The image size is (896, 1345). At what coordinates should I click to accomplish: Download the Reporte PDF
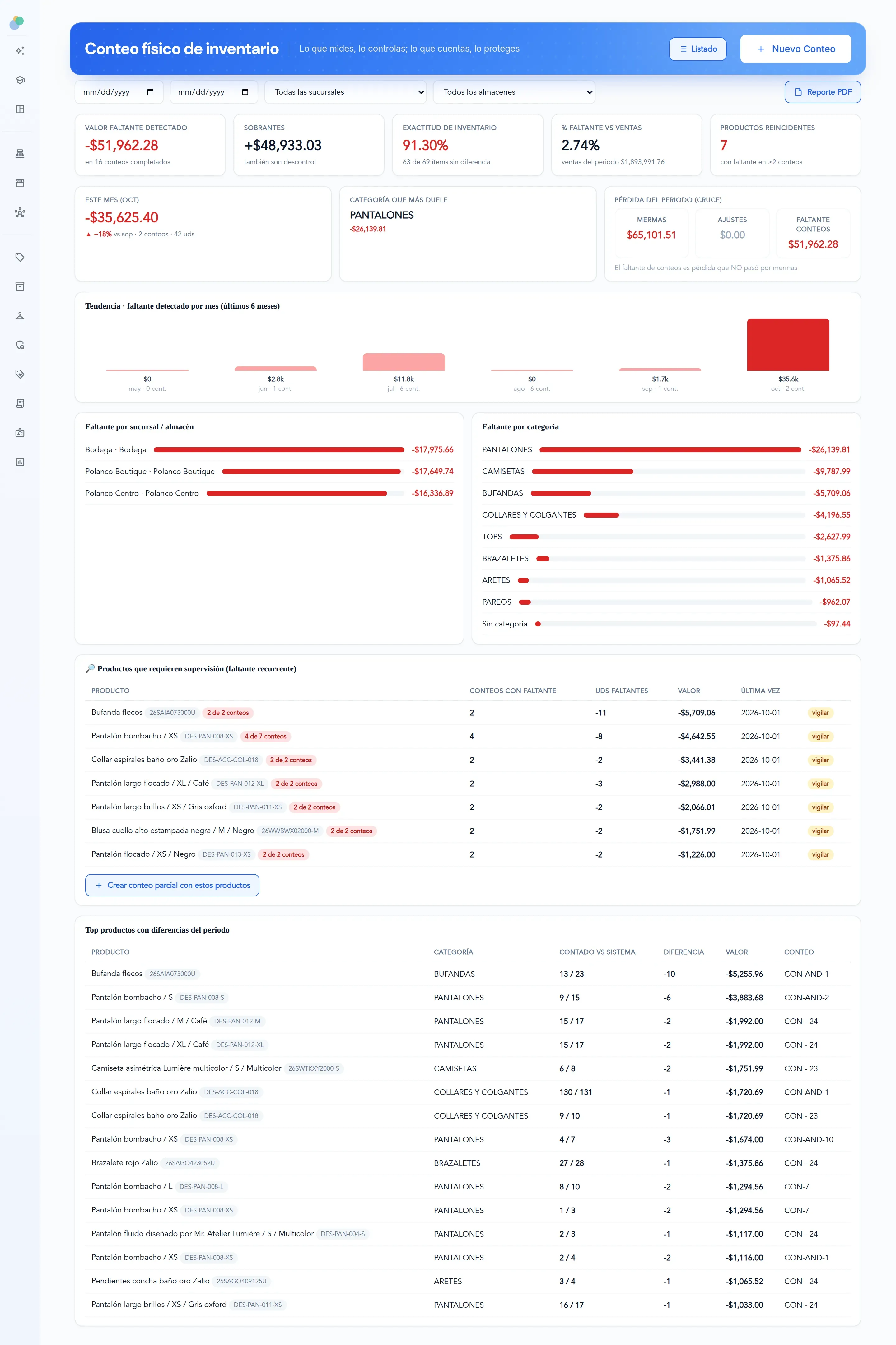[823, 92]
